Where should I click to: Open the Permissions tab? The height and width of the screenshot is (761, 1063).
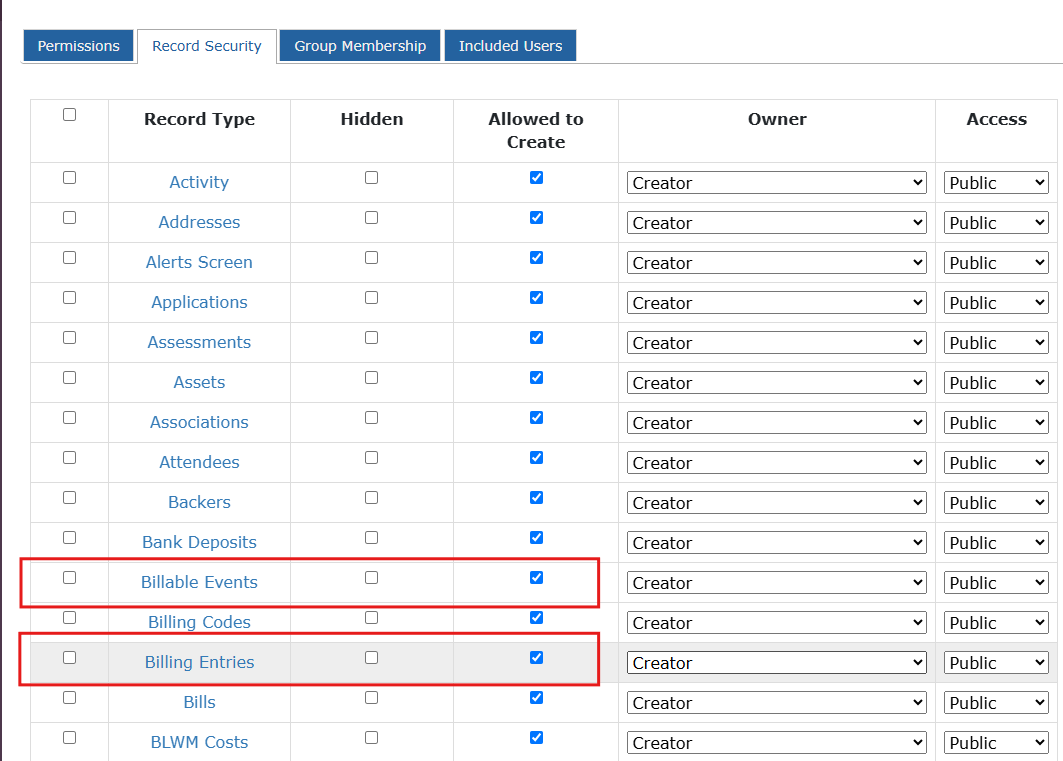point(79,45)
